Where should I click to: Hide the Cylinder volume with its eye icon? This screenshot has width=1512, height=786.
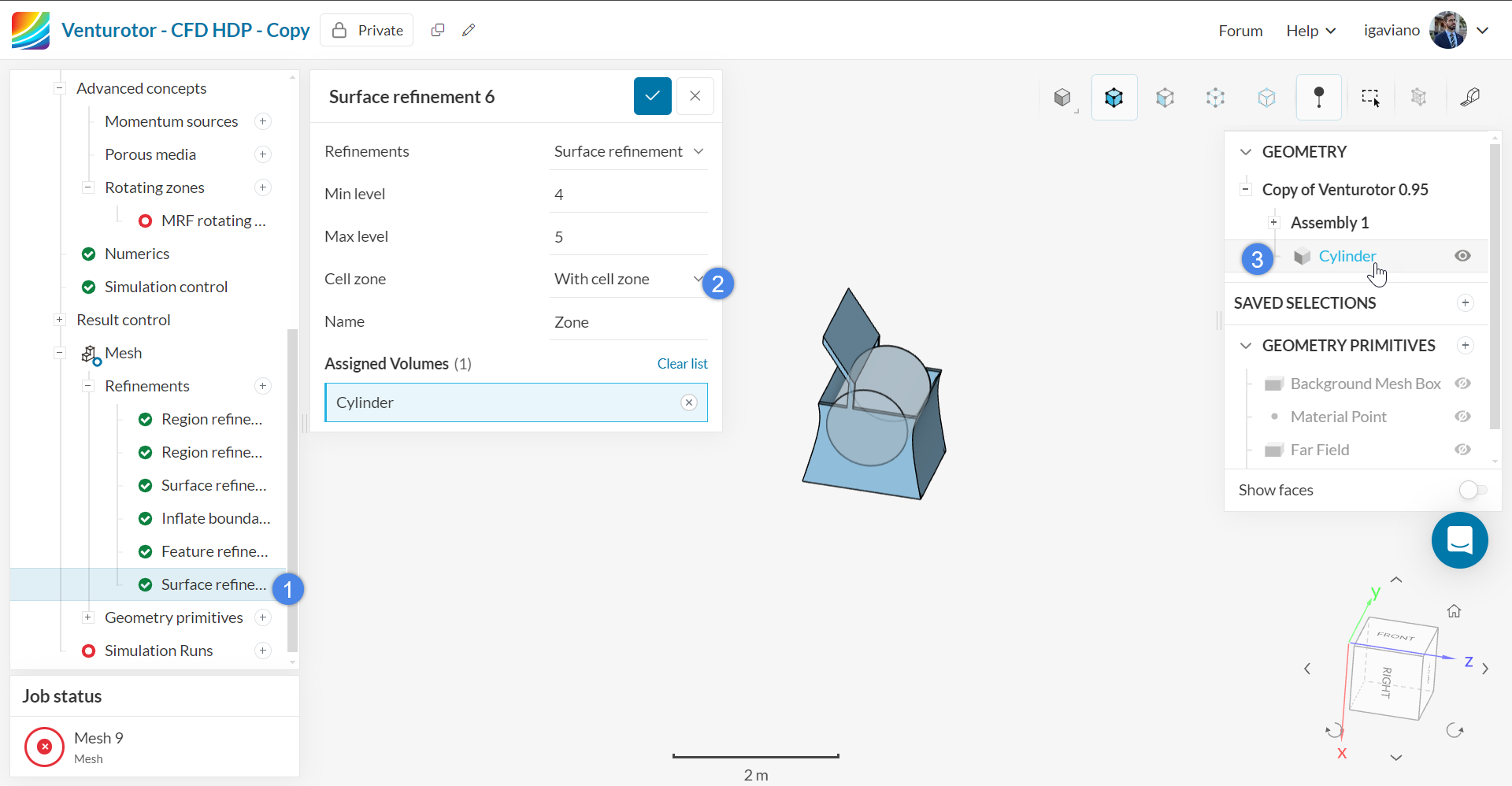pos(1462,256)
